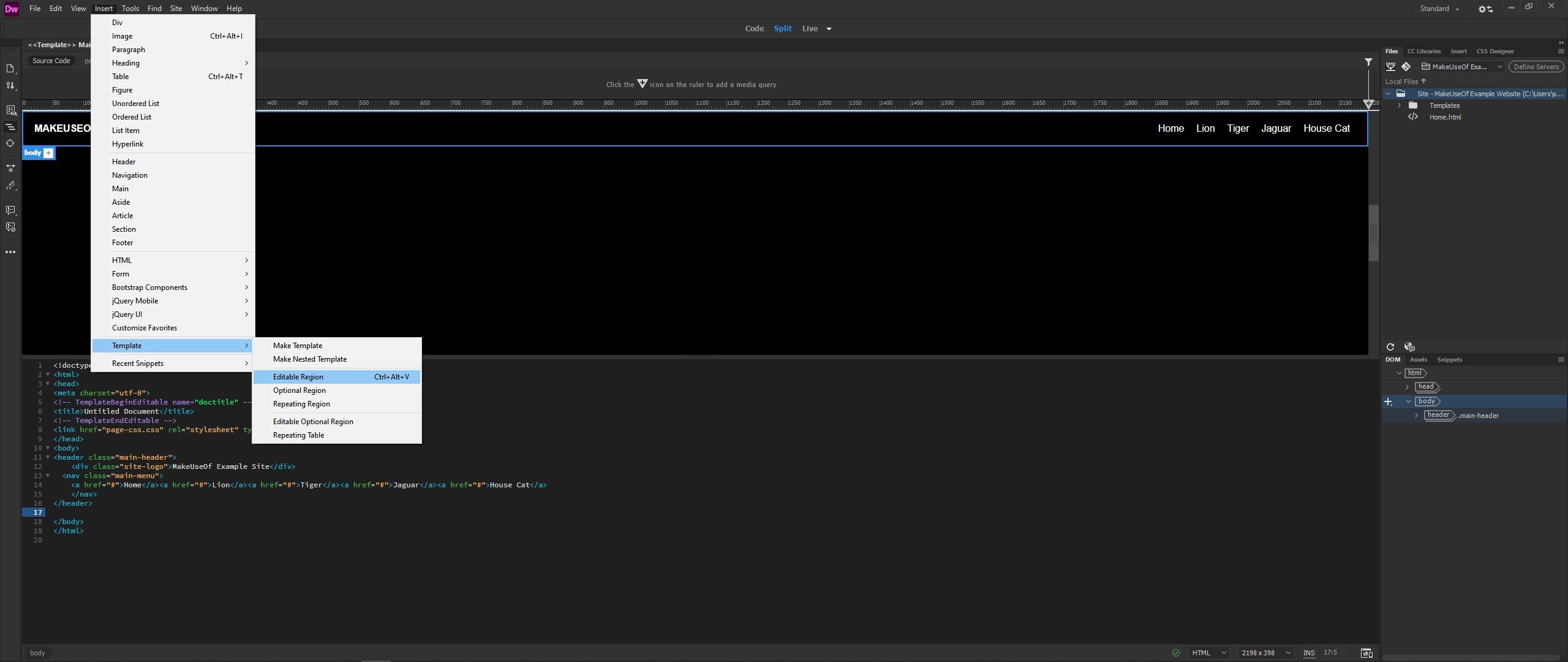This screenshot has height=662, width=1568.
Task: Click the Define Servers button
Action: pyautogui.click(x=1535, y=66)
